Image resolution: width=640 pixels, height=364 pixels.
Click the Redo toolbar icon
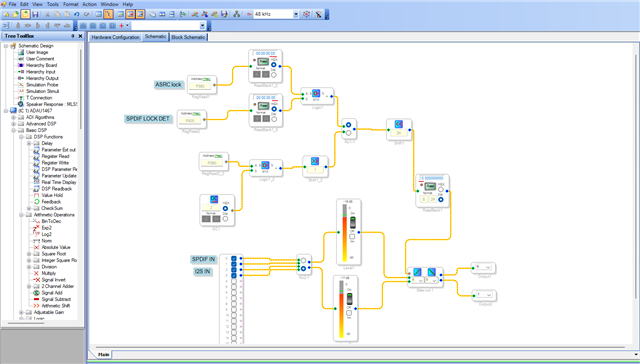86,14
